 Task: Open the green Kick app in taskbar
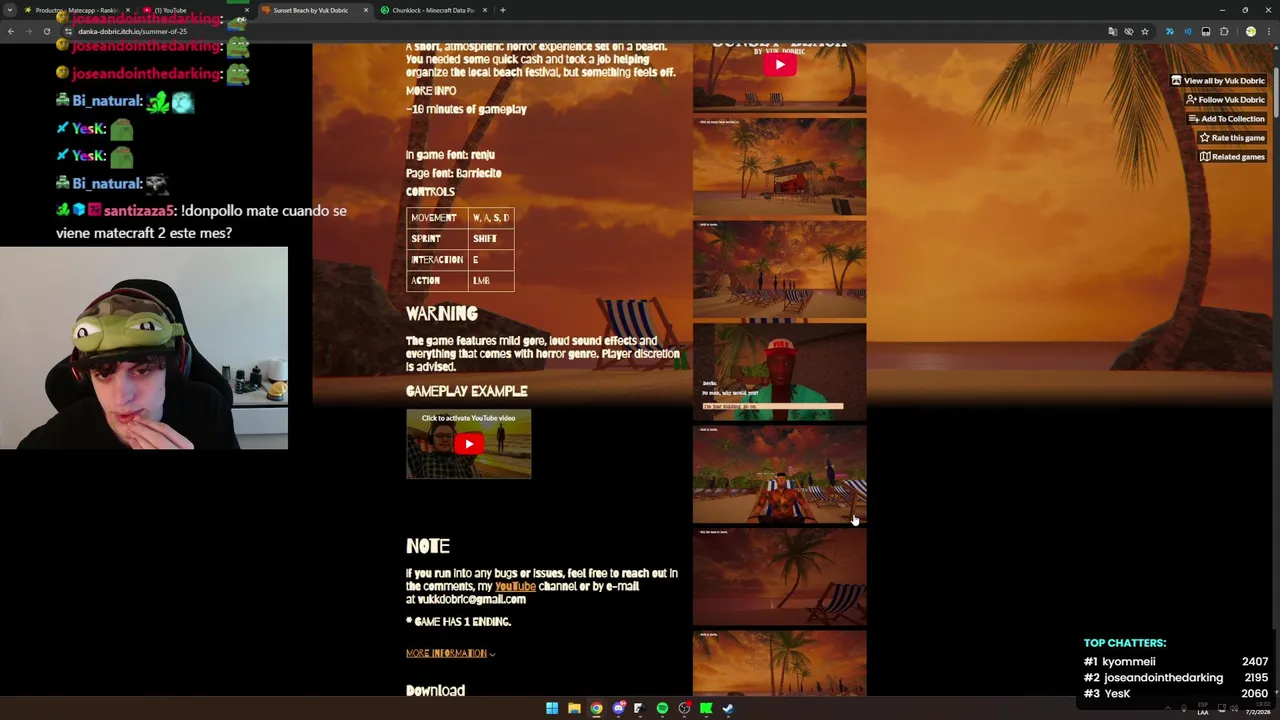tap(706, 708)
